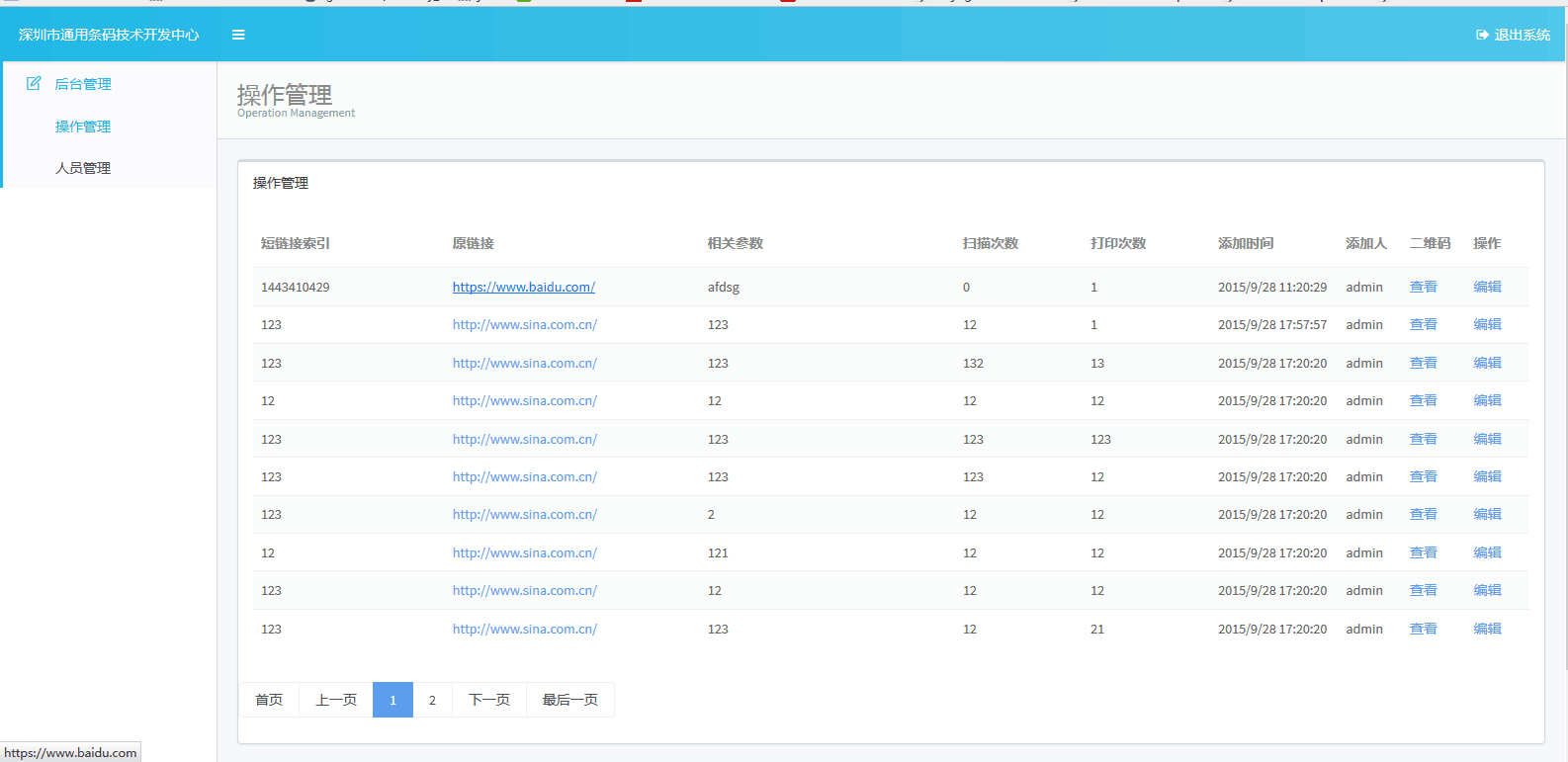Click the 深圳市通用条码技术开发中心 site title
The image size is (1568, 762).
(109, 35)
